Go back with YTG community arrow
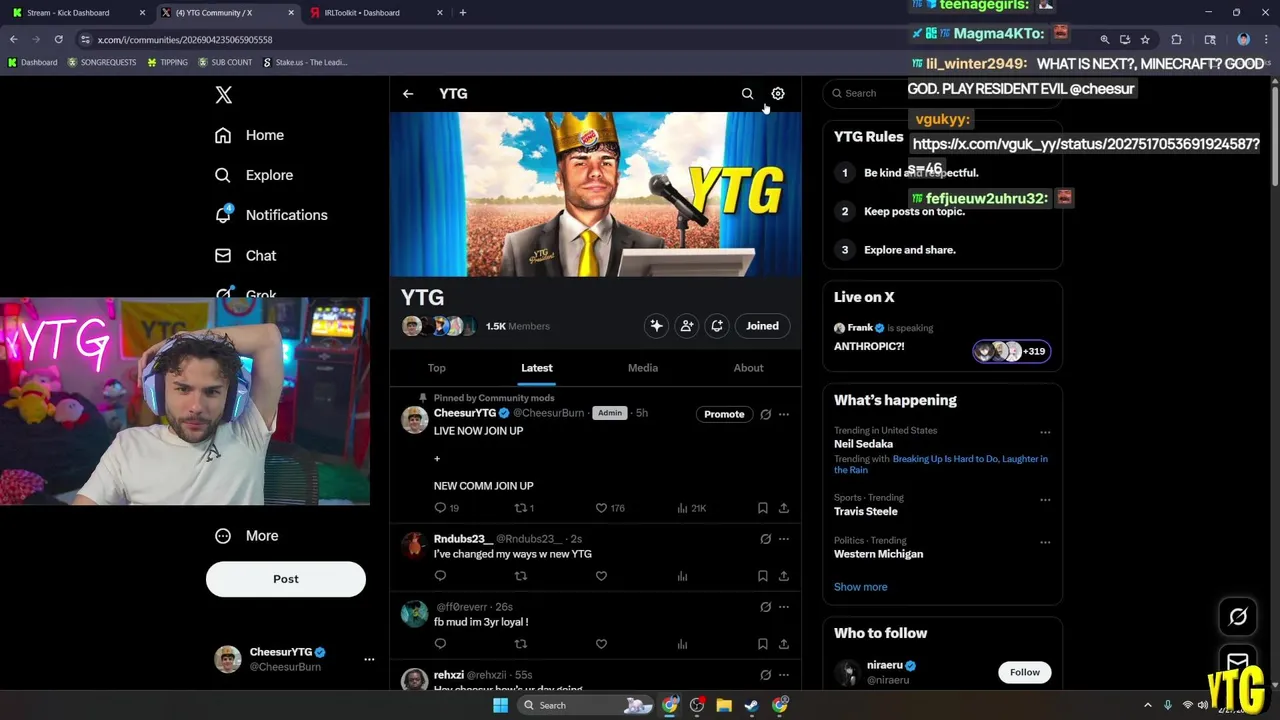Image resolution: width=1280 pixels, height=720 pixels. point(408,94)
